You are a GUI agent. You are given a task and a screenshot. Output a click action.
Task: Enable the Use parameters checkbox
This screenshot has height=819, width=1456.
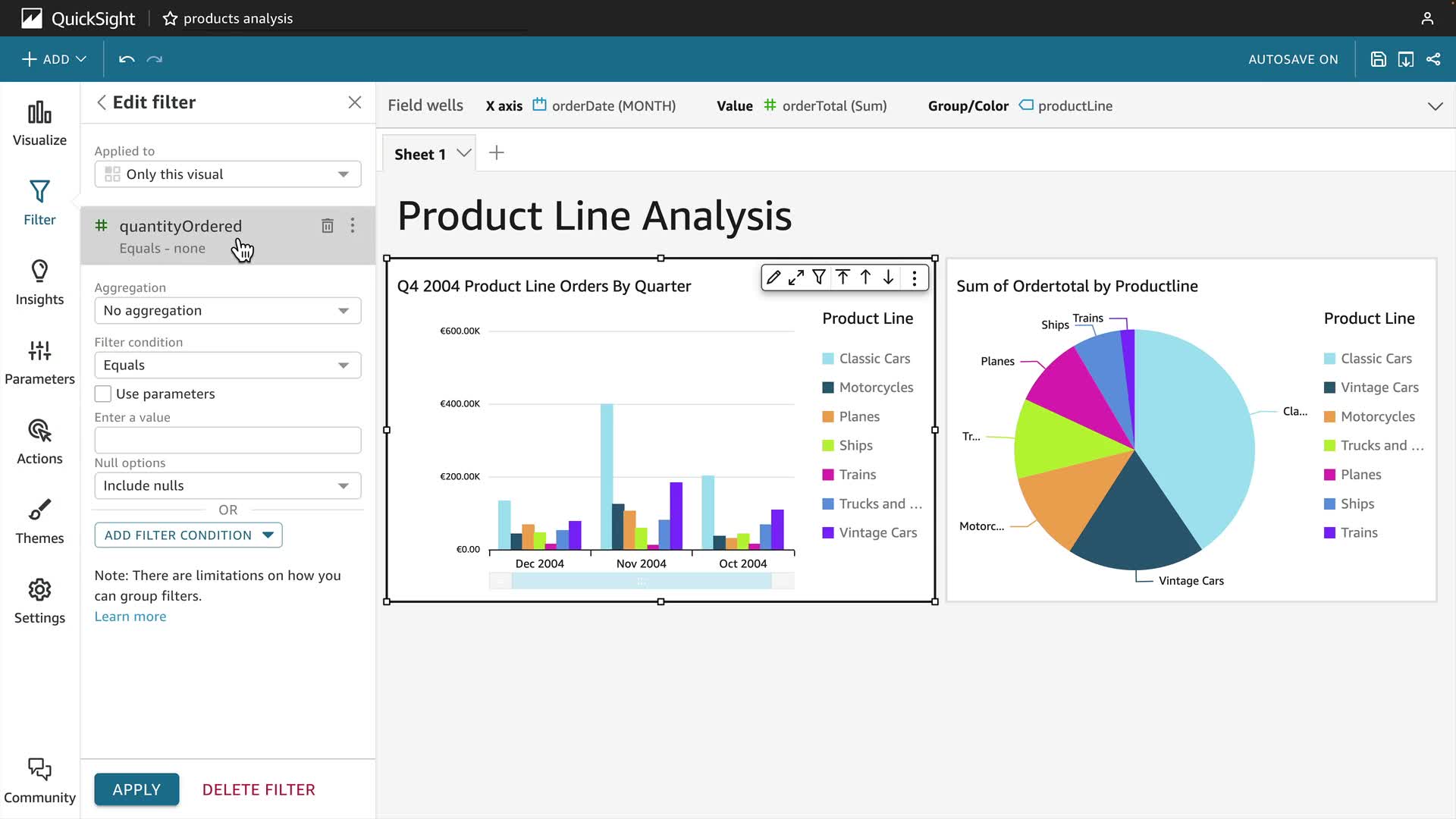(x=103, y=394)
